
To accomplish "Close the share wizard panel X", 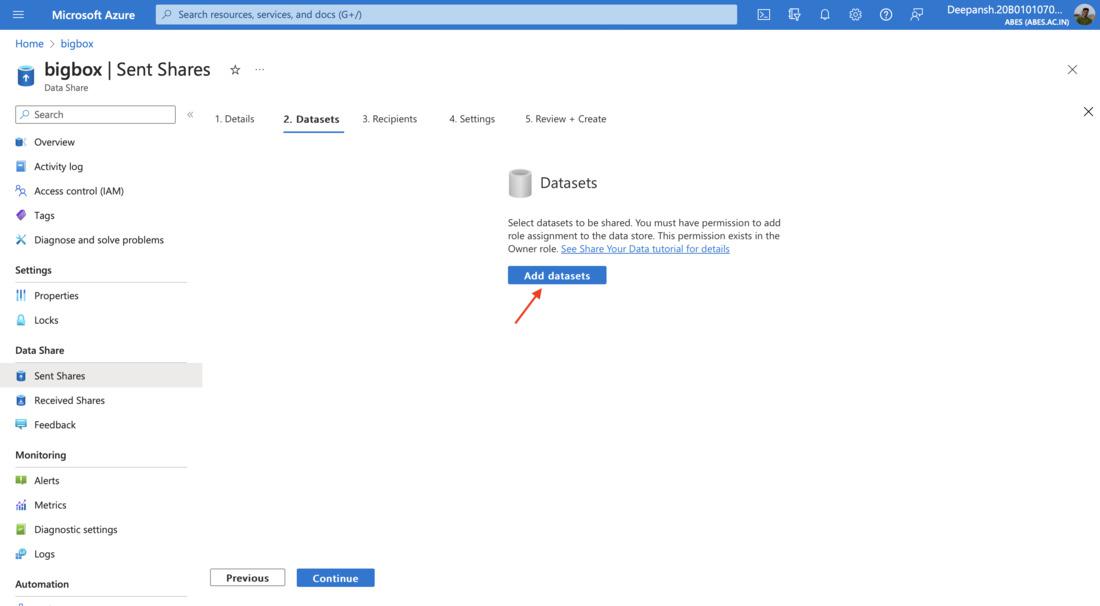I will click(x=1088, y=112).
